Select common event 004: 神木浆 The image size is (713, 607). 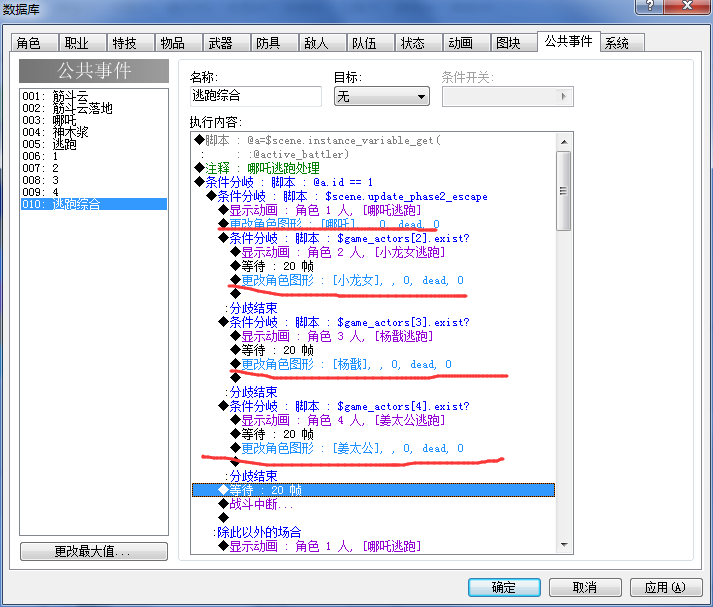tap(94, 132)
